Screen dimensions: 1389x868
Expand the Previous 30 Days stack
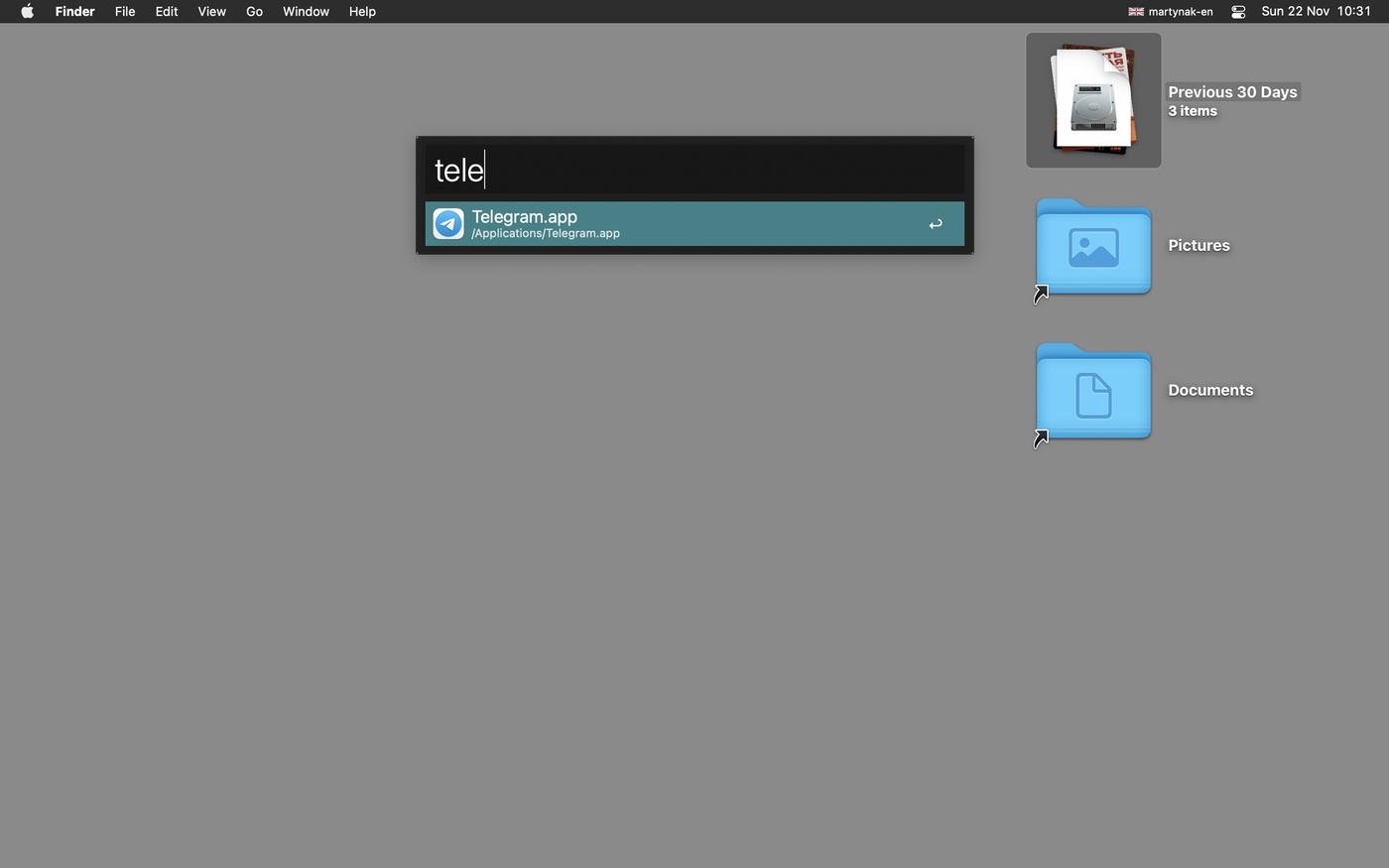pyautogui.click(x=1093, y=100)
